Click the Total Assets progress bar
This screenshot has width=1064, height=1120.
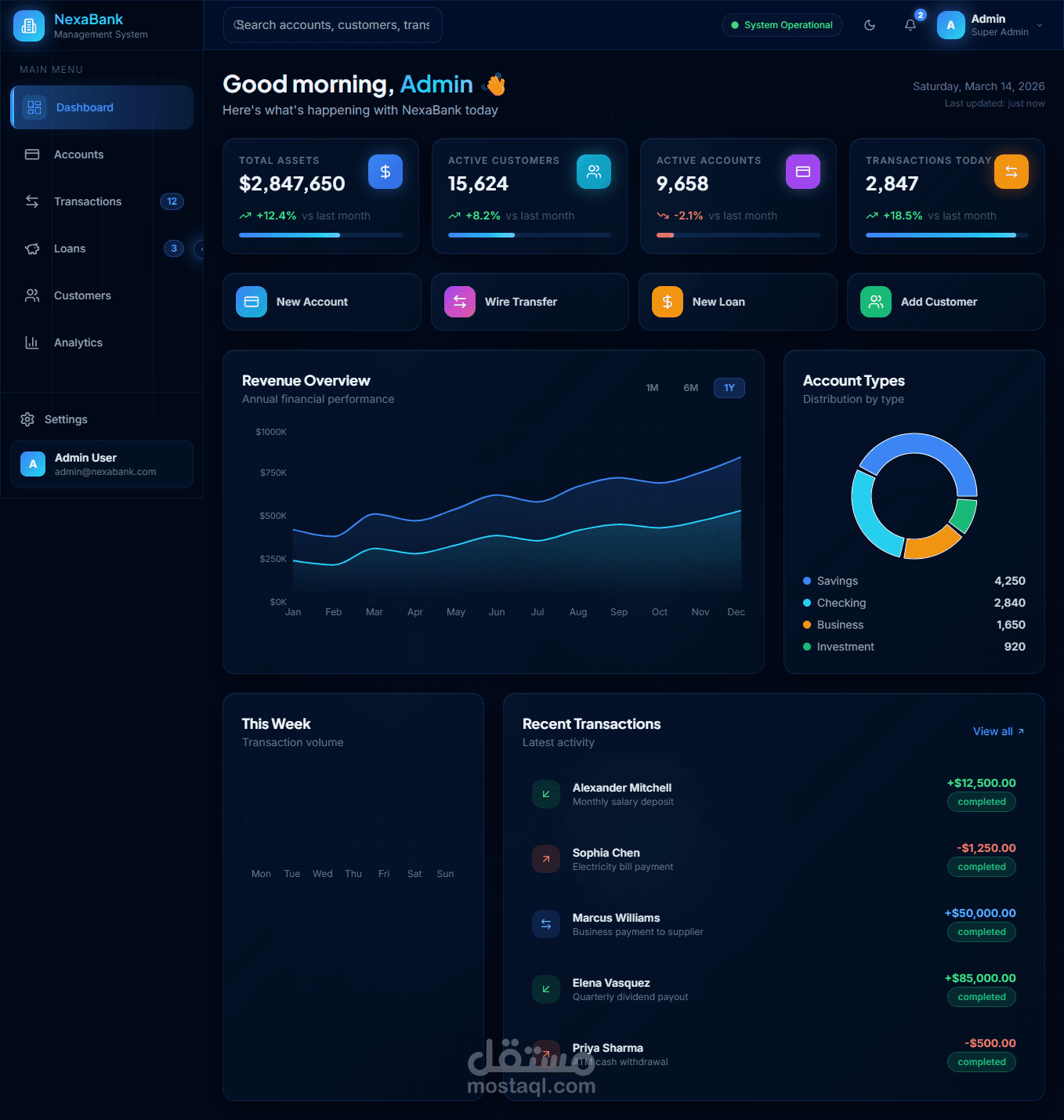coord(320,235)
